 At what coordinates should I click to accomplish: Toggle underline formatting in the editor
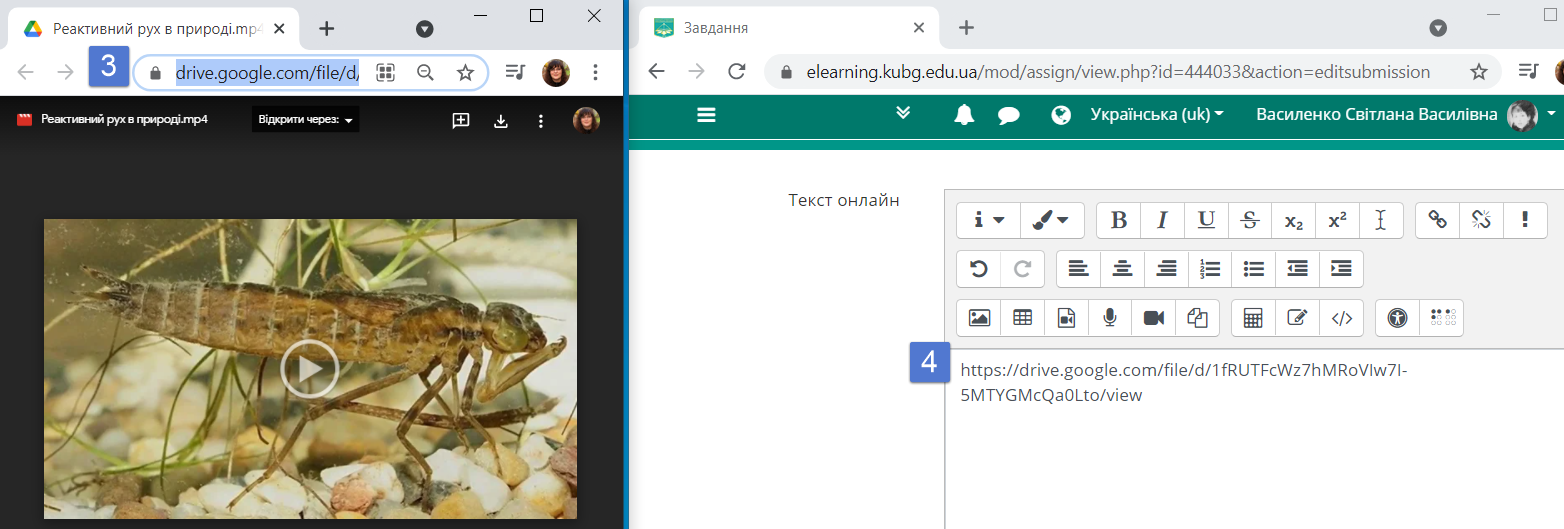coord(1207,221)
